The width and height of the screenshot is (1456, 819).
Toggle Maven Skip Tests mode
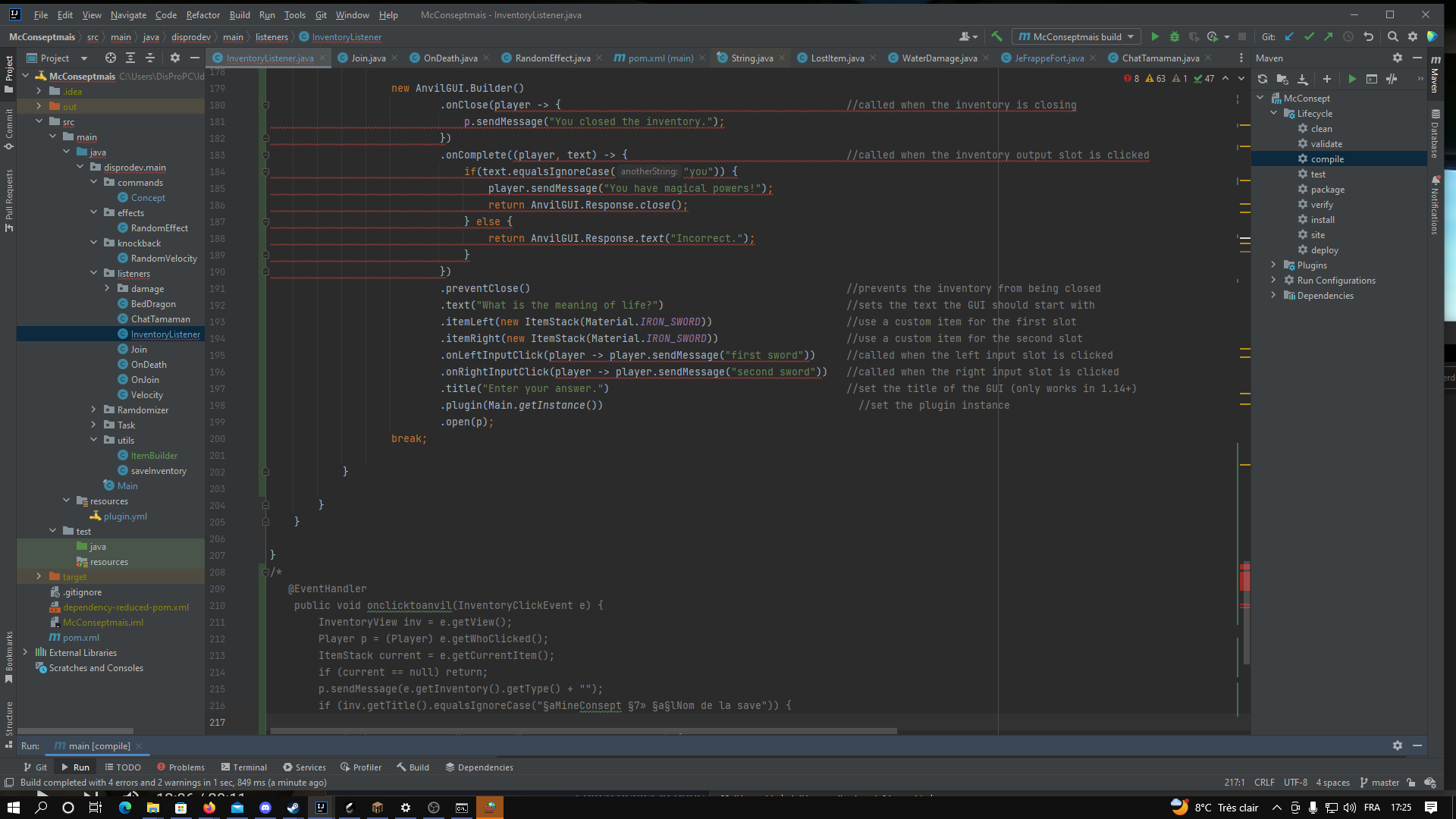(x=1392, y=79)
